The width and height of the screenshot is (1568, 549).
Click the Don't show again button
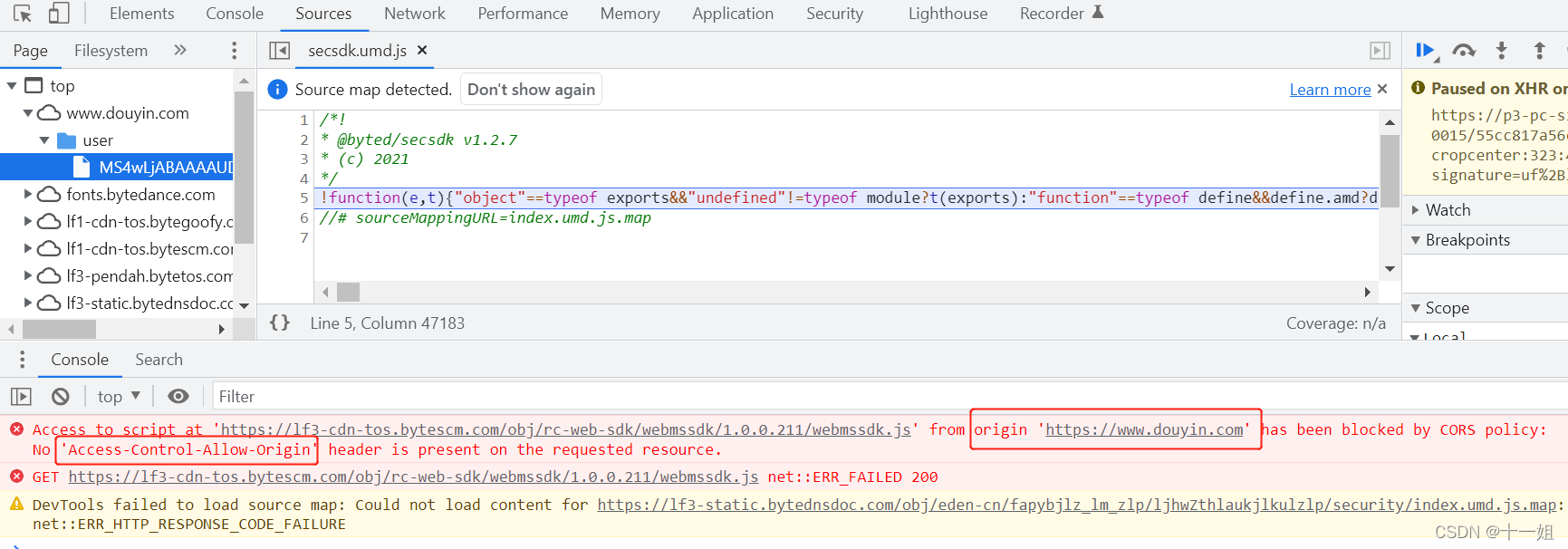pos(531,90)
